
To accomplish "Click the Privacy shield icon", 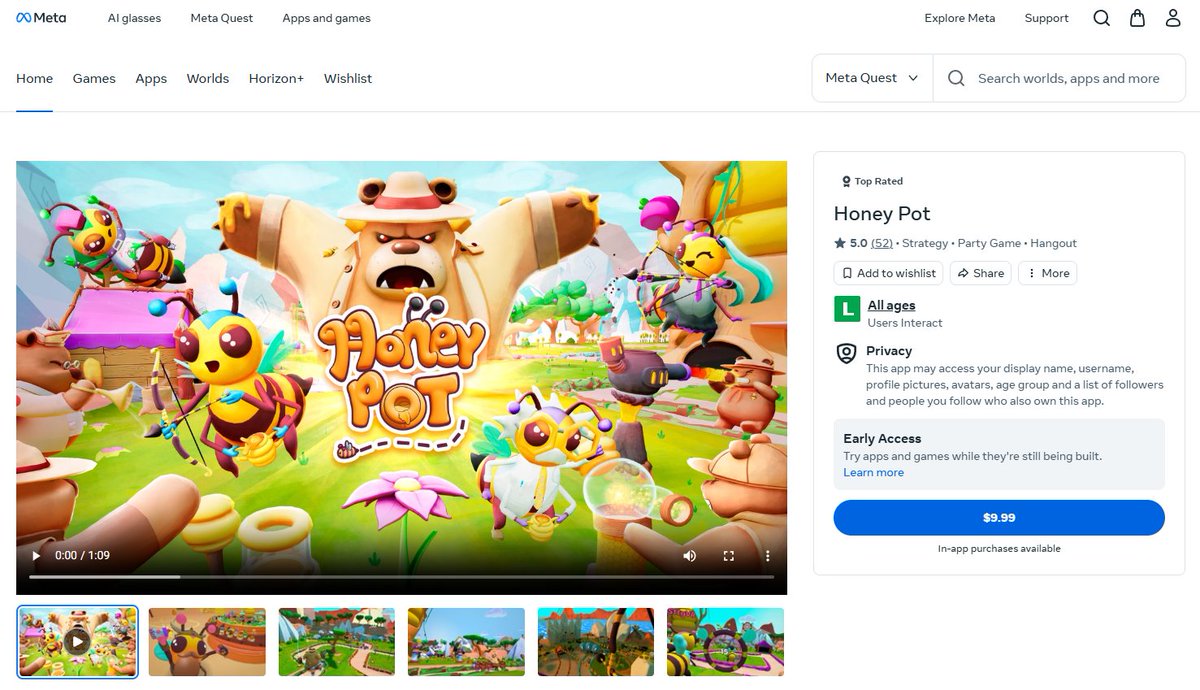I will pos(847,353).
